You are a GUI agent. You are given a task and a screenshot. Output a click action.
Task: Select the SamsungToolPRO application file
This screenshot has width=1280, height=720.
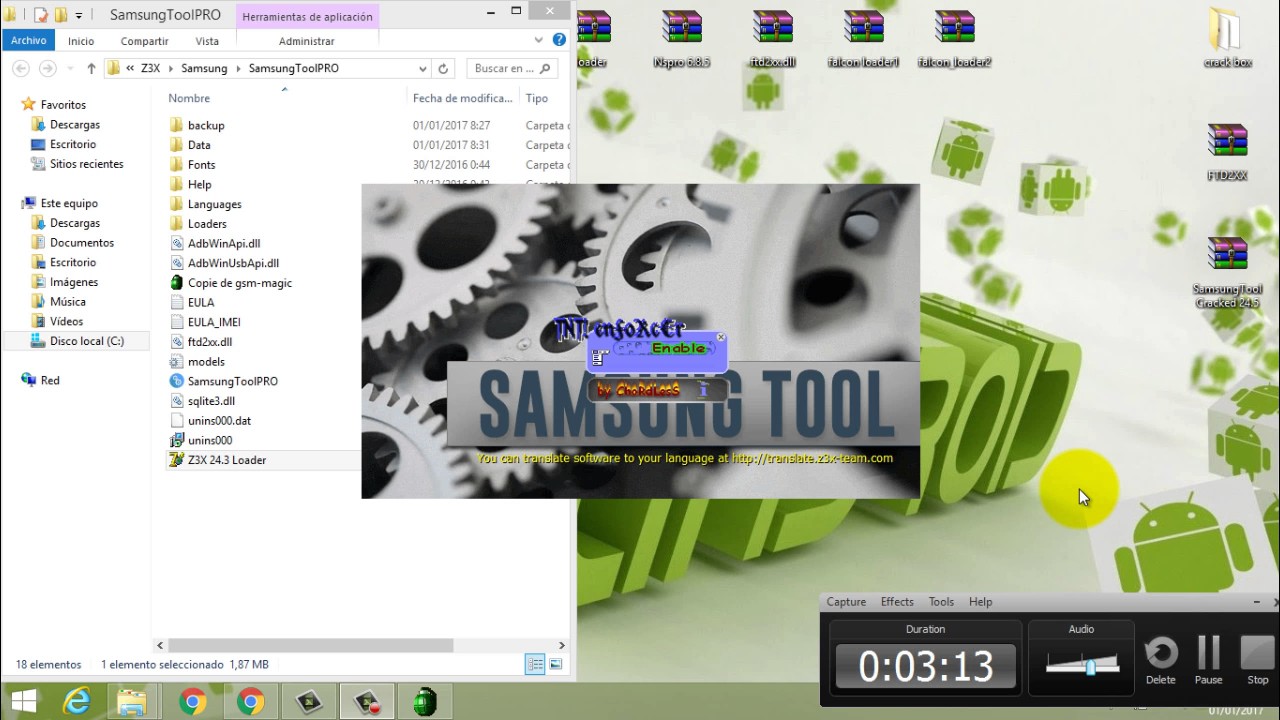pyautogui.click(x=233, y=381)
